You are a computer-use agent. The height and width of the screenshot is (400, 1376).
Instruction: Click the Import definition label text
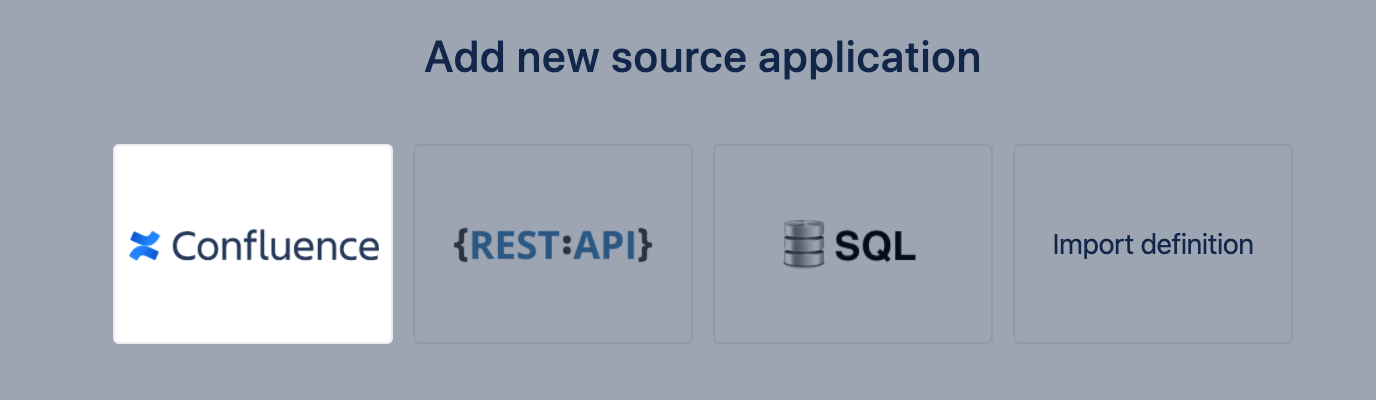pos(1153,245)
